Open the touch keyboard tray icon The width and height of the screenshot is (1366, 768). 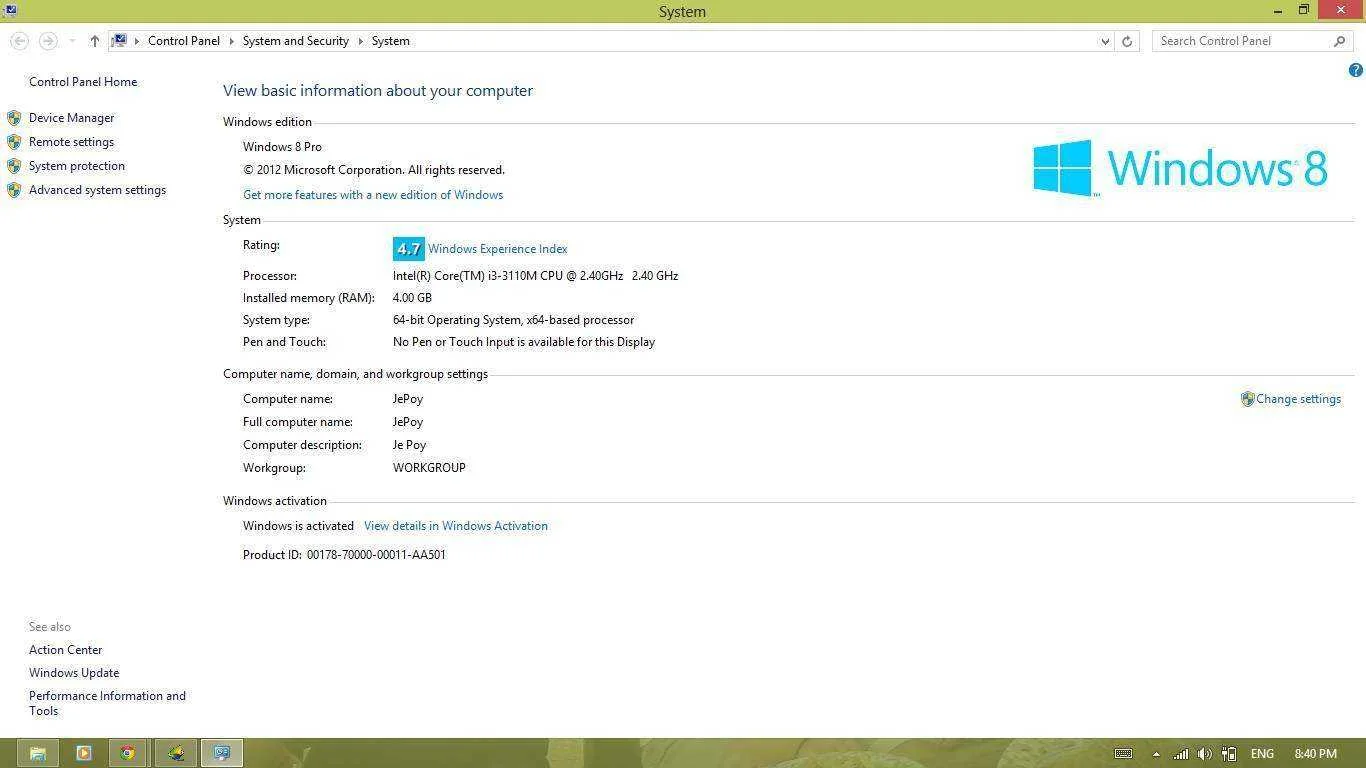(1123, 754)
